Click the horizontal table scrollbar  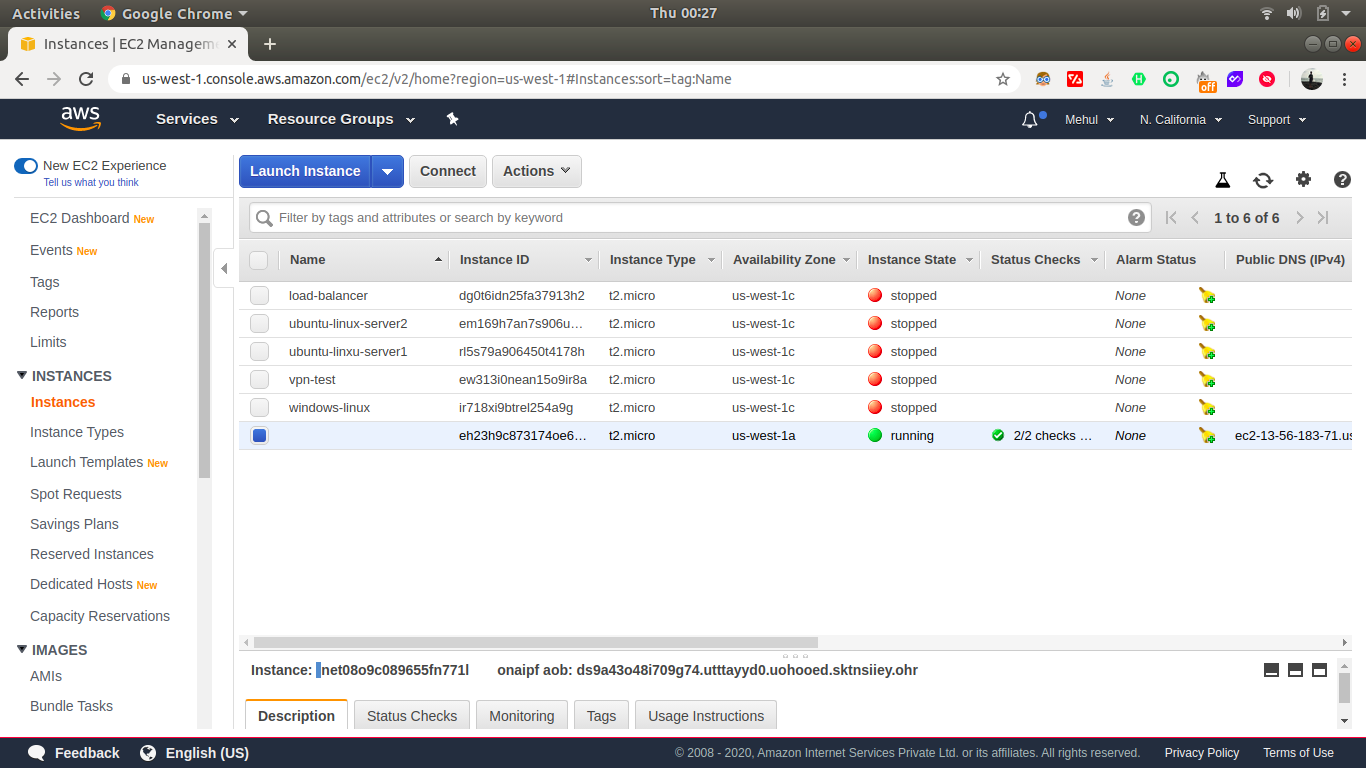click(x=536, y=642)
